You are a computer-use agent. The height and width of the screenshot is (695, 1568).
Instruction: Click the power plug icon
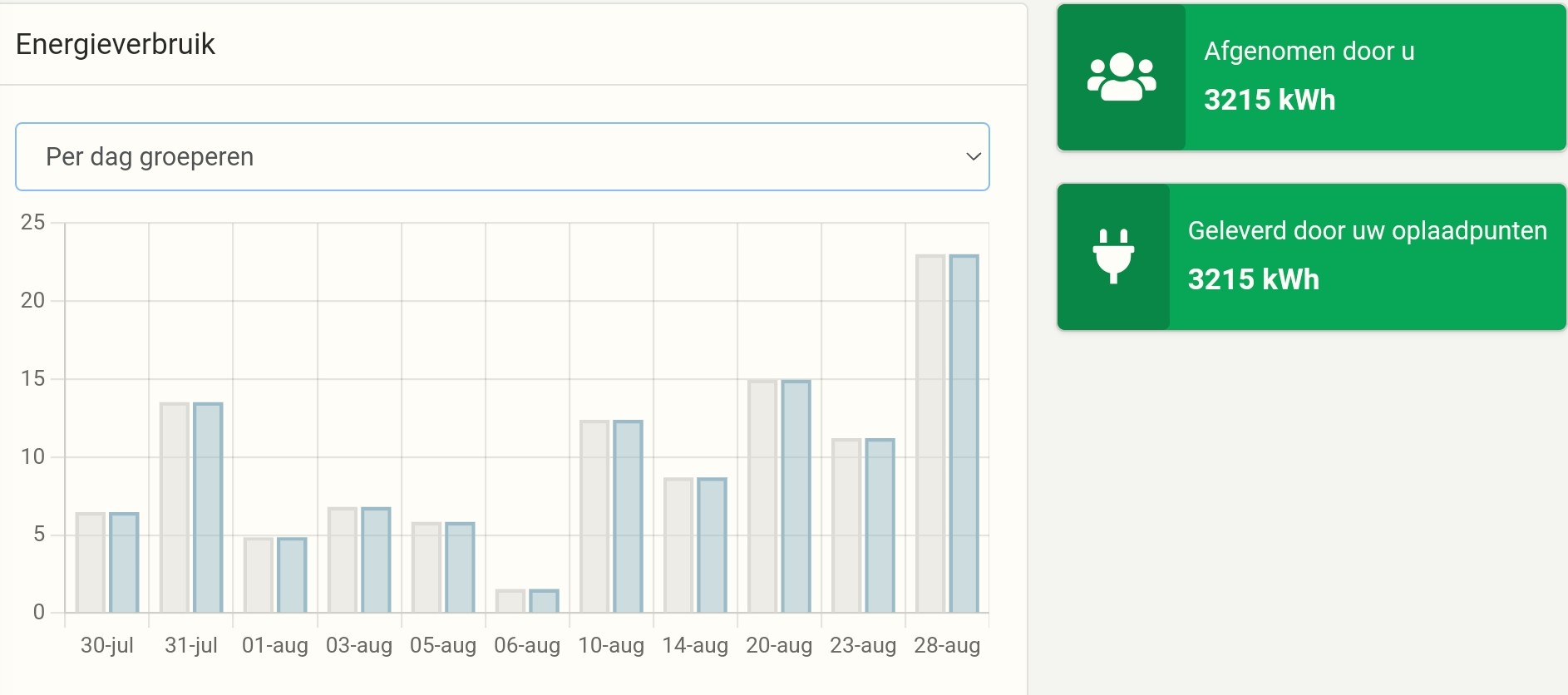(1113, 256)
